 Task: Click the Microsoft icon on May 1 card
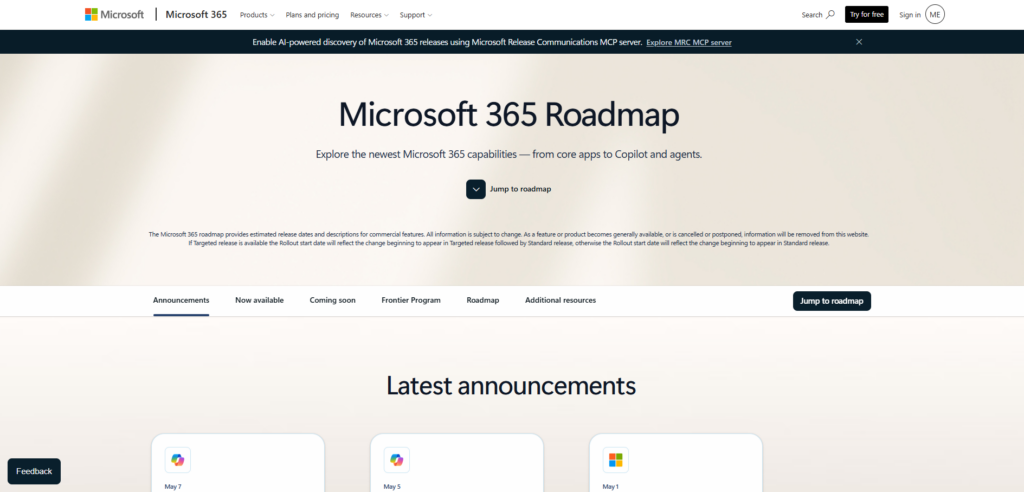coord(615,460)
